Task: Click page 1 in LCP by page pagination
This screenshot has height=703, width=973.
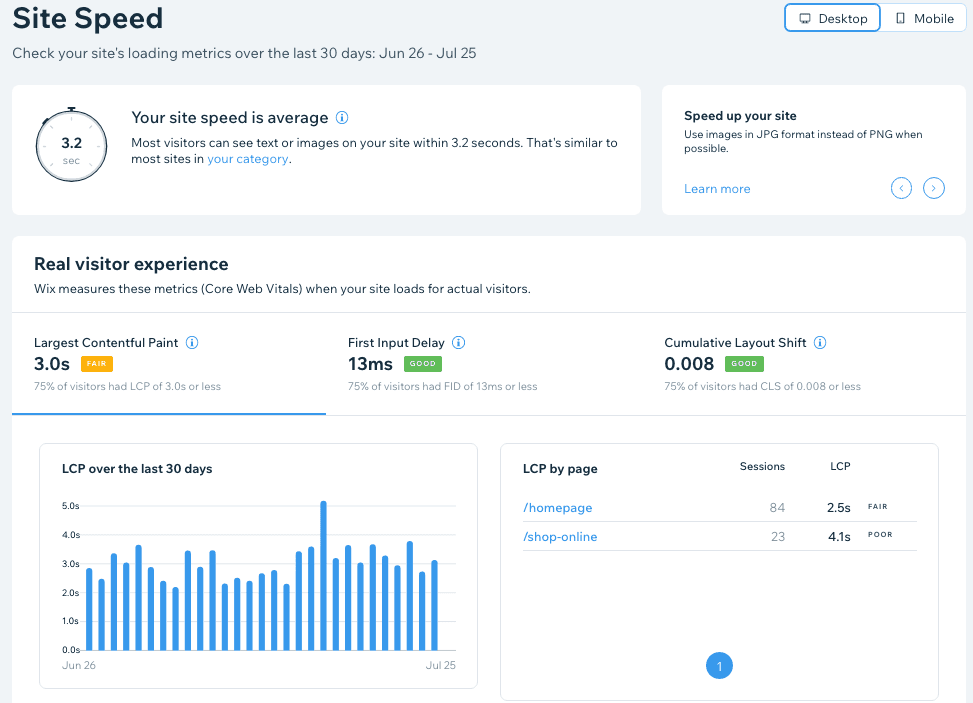Action: click(x=719, y=665)
